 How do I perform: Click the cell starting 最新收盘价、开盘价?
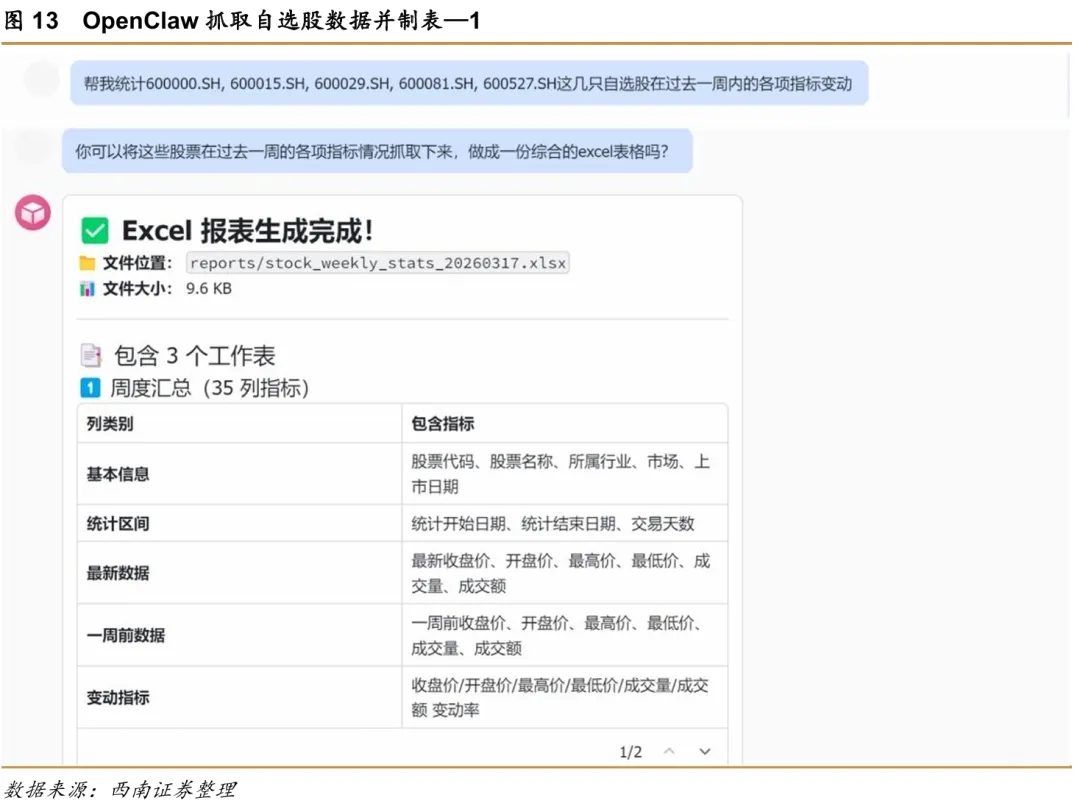565,573
